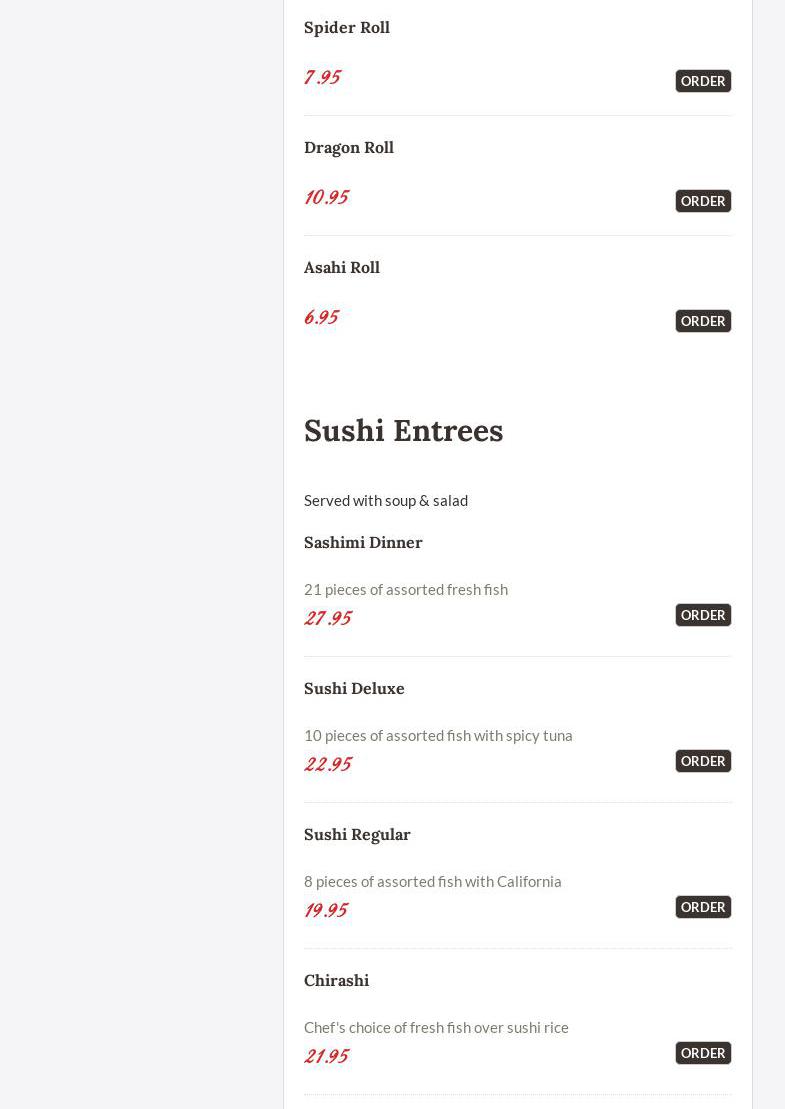Image resolution: width=785 pixels, height=1109 pixels.
Task: Click the Sashimi Dinner heading
Action: point(363,542)
